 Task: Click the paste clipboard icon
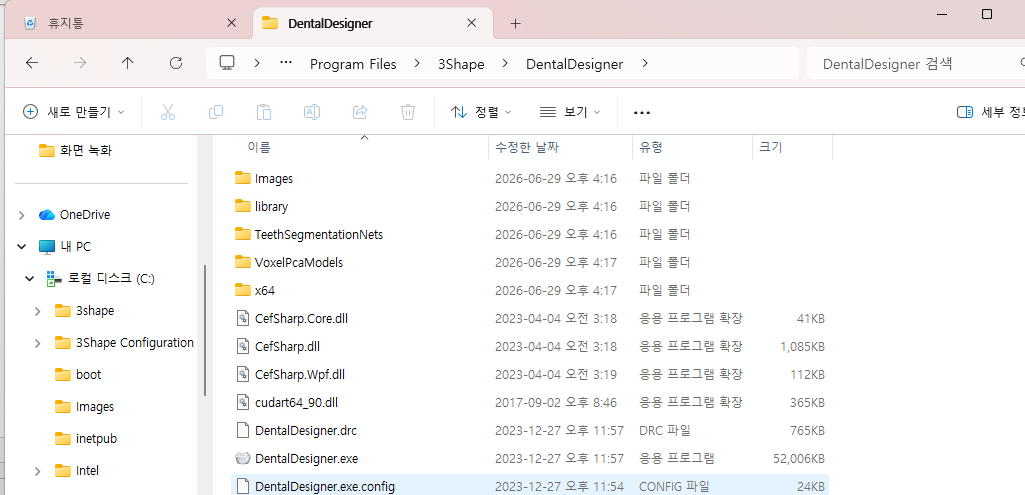coord(263,112)
